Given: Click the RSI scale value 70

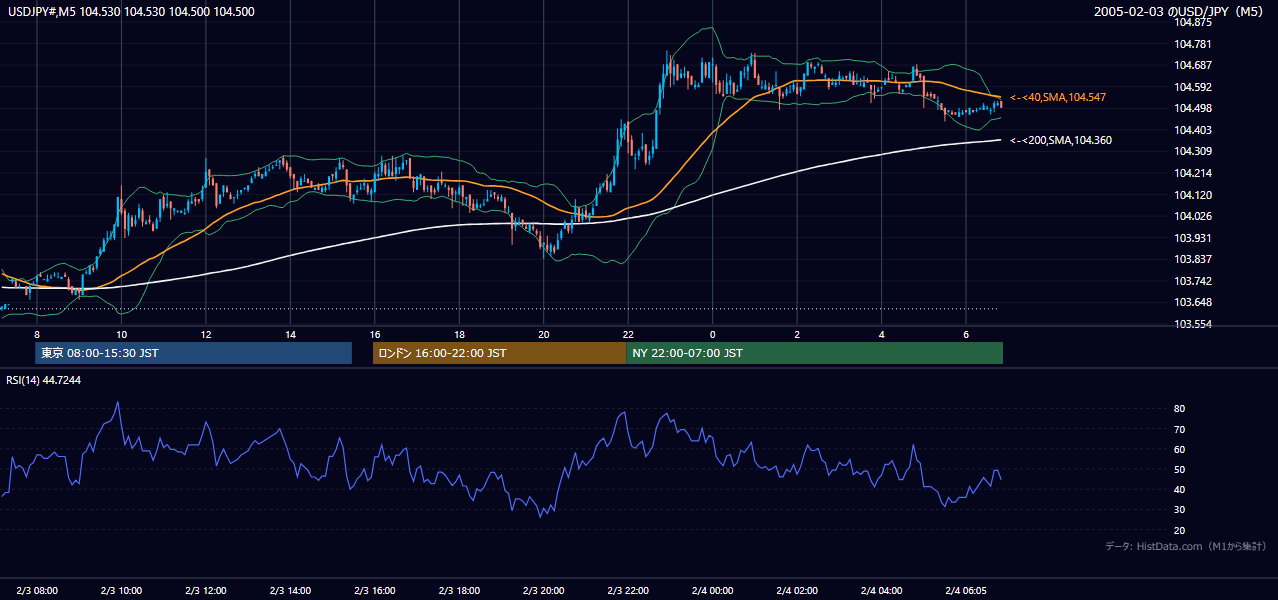Looking at the screenshot, I should tap(1179, 429).
